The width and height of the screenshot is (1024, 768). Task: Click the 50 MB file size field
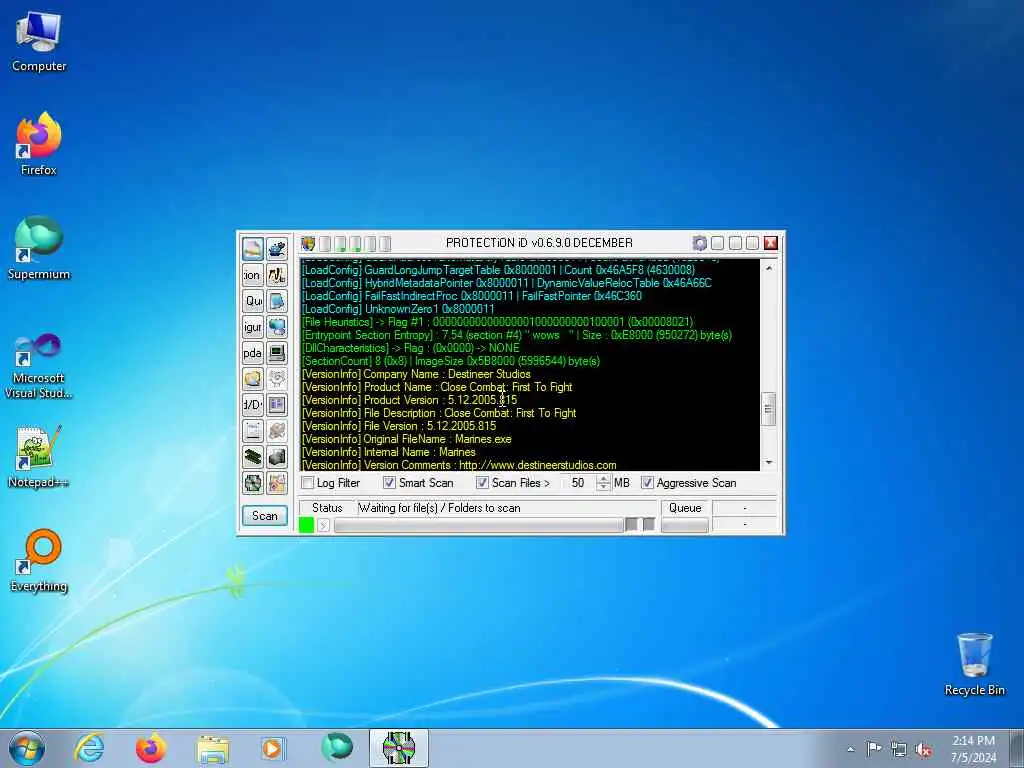pyautogui.click(x=578, y=483)
